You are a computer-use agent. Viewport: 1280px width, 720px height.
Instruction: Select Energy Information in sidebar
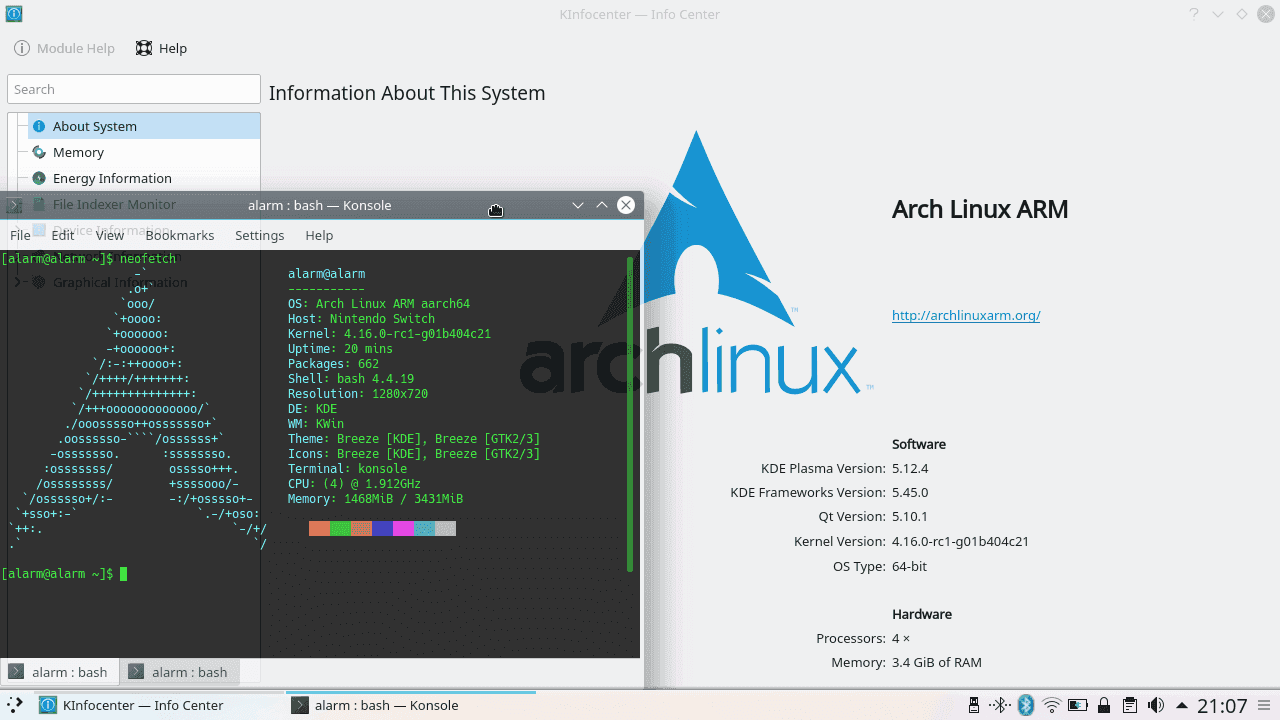[x=144, y=178]
